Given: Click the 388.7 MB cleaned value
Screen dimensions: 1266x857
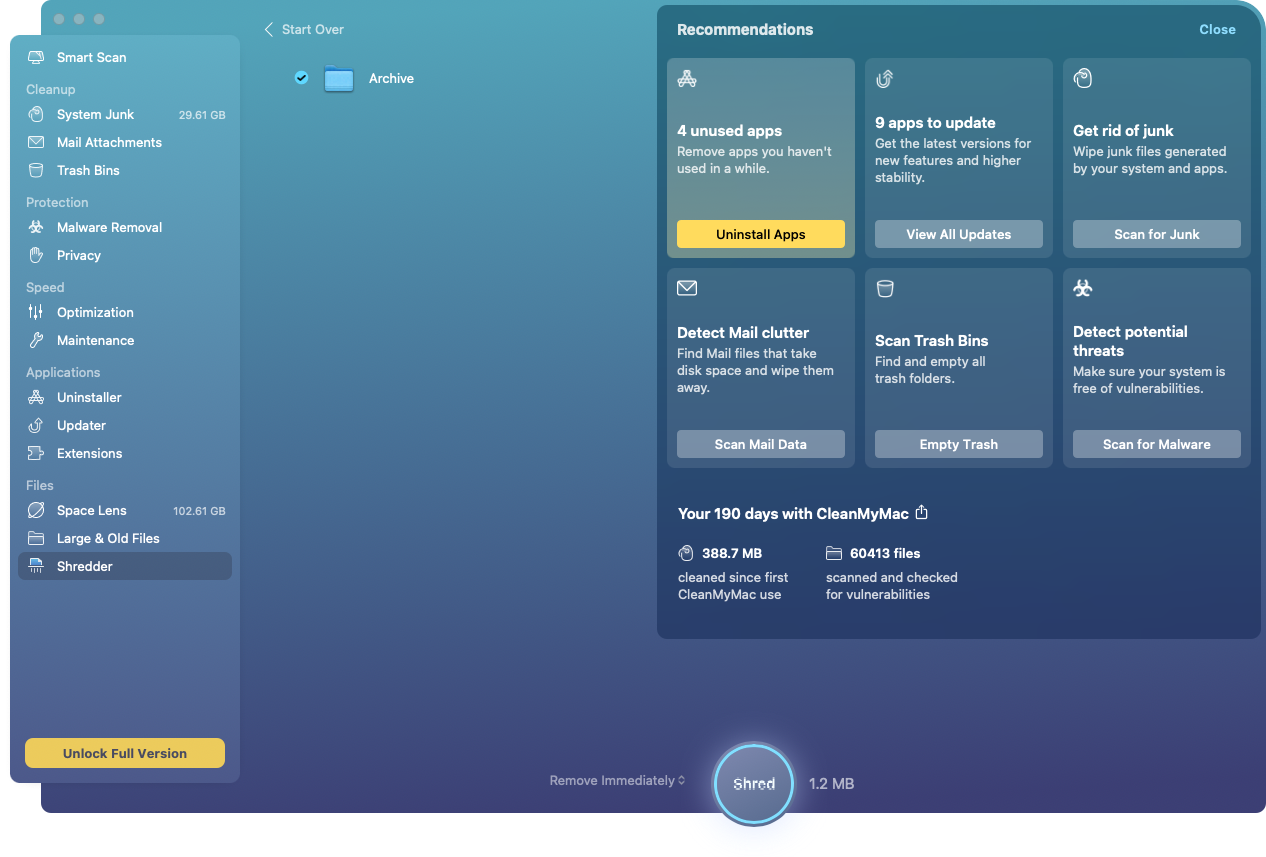Looking at the screenshot, I should [732, 553].
